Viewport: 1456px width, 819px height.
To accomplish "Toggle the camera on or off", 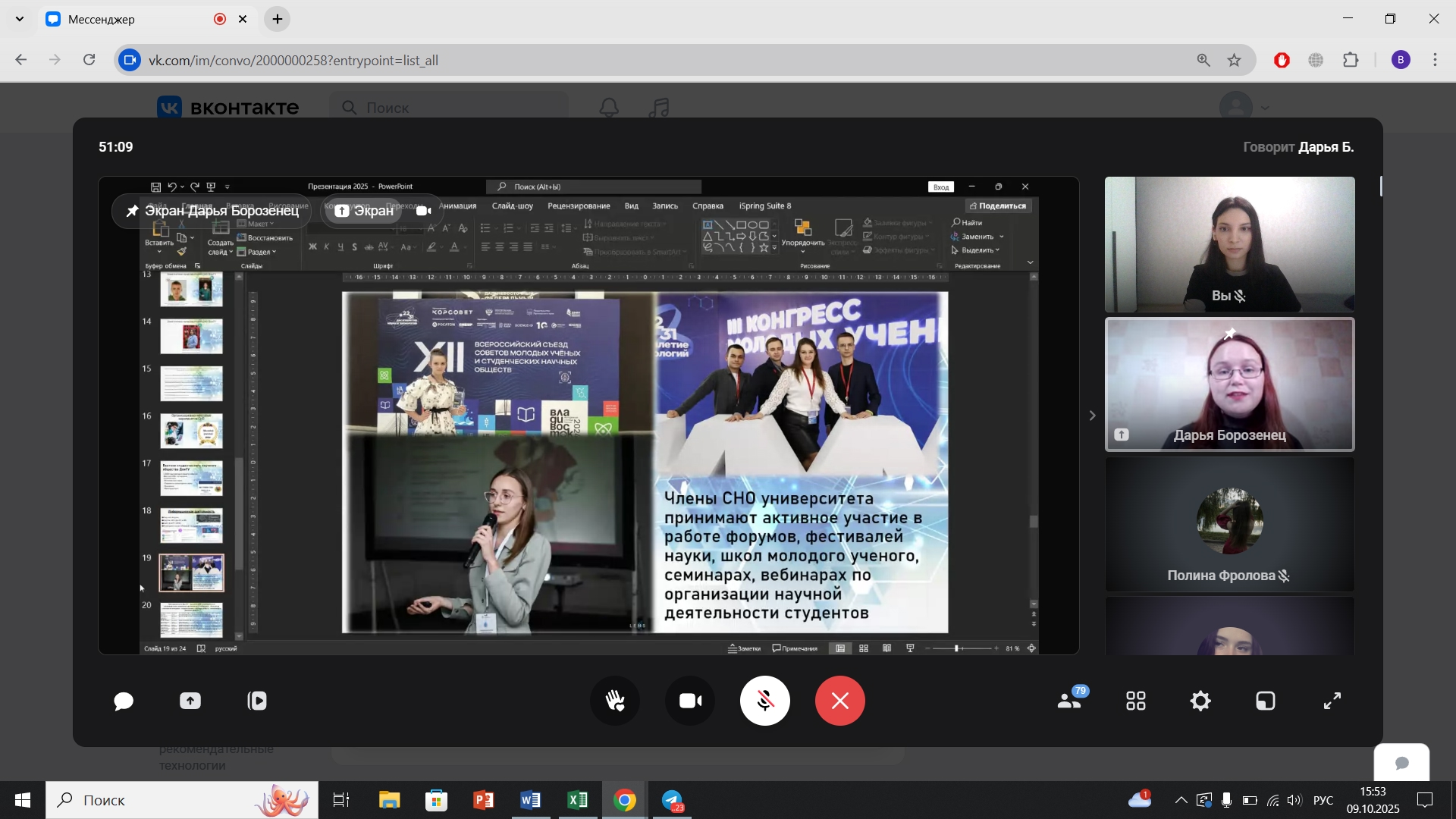I will 690,701.
